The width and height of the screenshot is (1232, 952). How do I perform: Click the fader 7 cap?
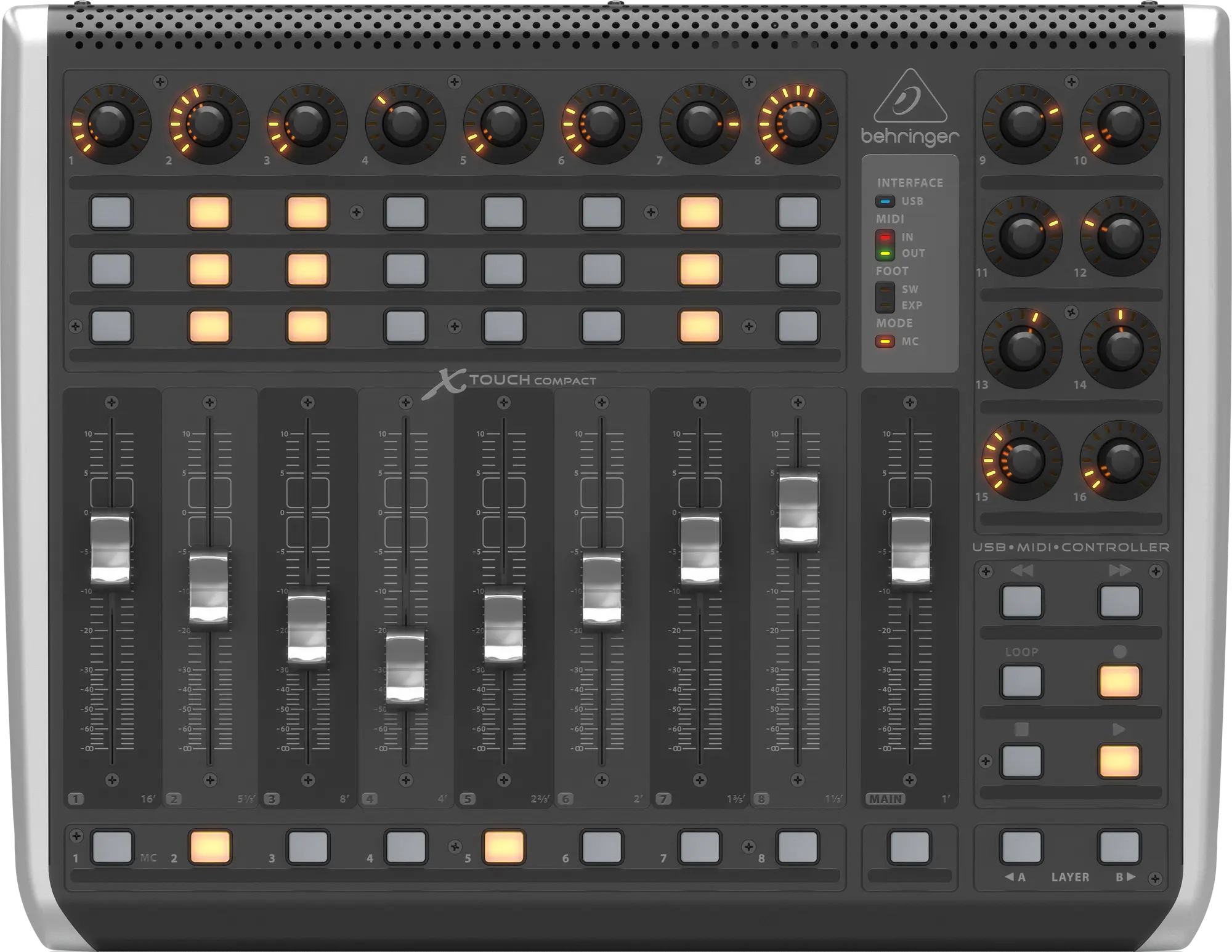[699, 549]
